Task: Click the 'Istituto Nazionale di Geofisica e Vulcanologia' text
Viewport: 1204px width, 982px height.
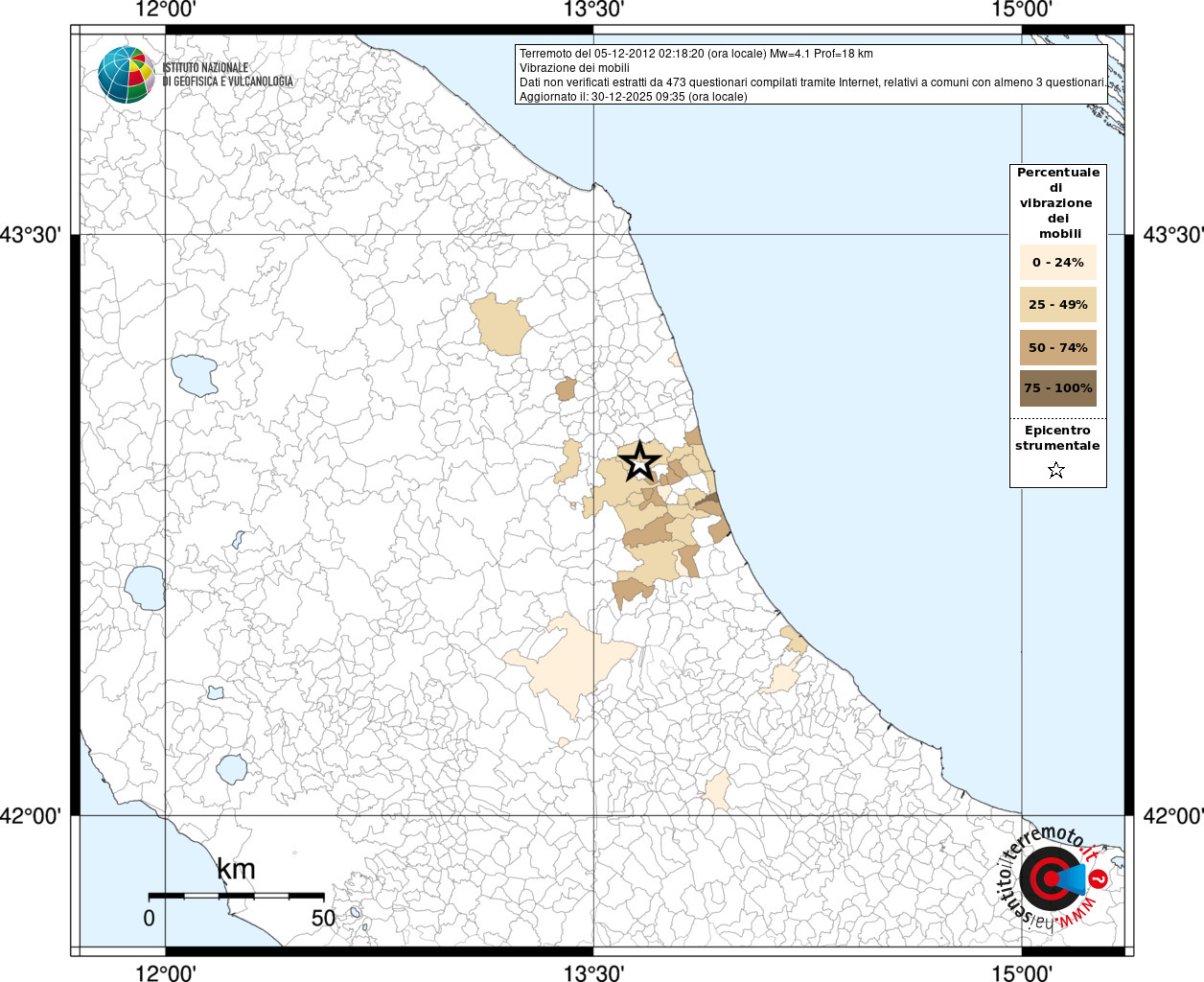Action: tap(227, 75)
